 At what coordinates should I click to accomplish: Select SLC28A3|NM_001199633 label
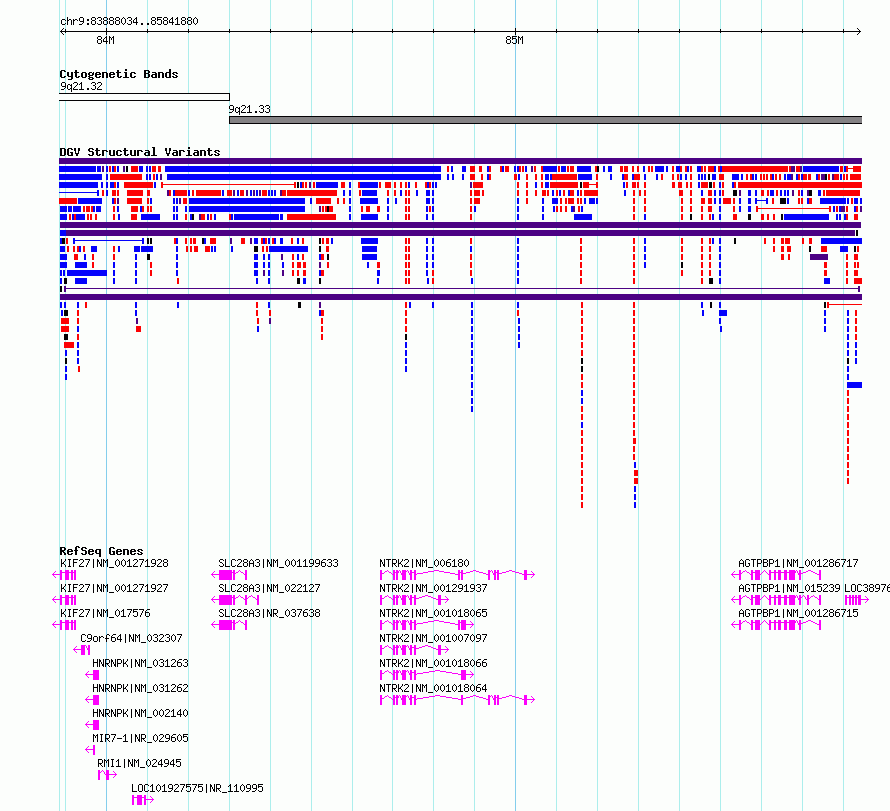pos(278,563)
